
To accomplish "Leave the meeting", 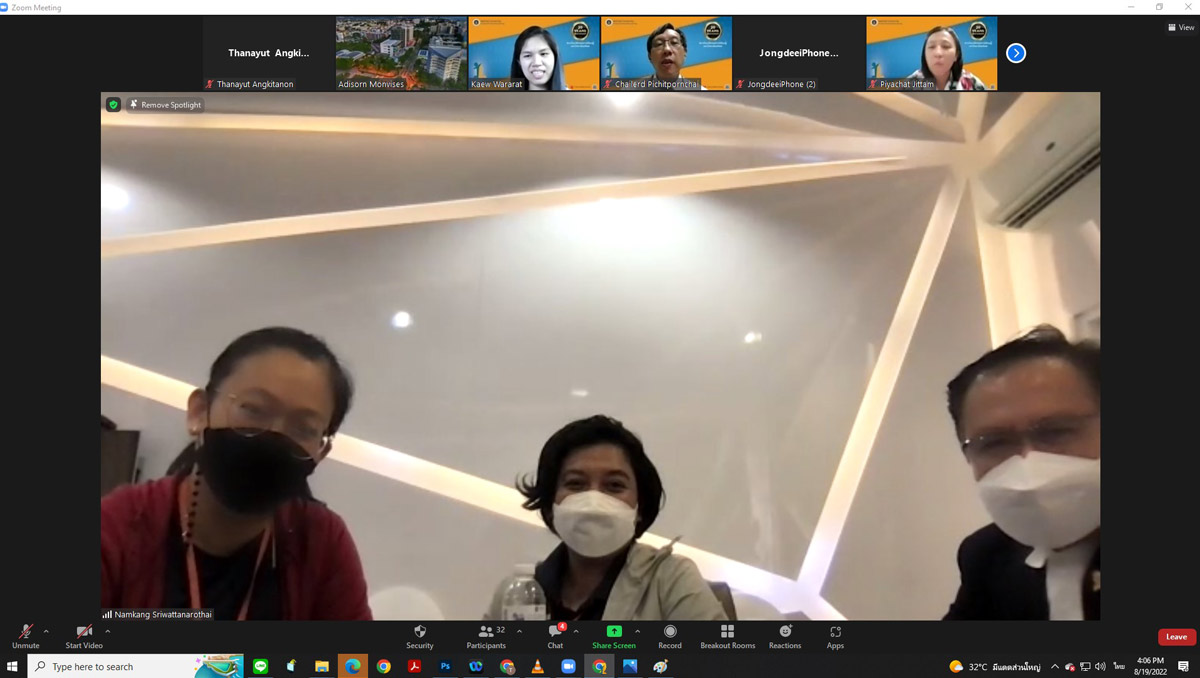I will click(1176, 637).
